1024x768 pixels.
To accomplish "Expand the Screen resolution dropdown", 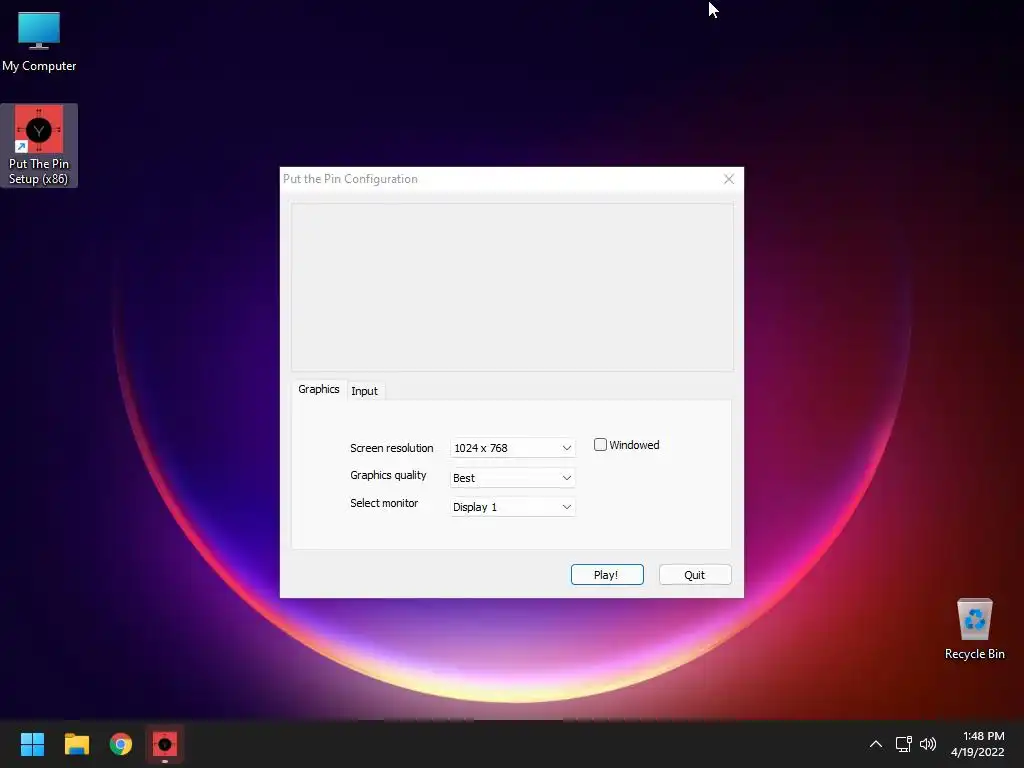I will pos(513,448).
